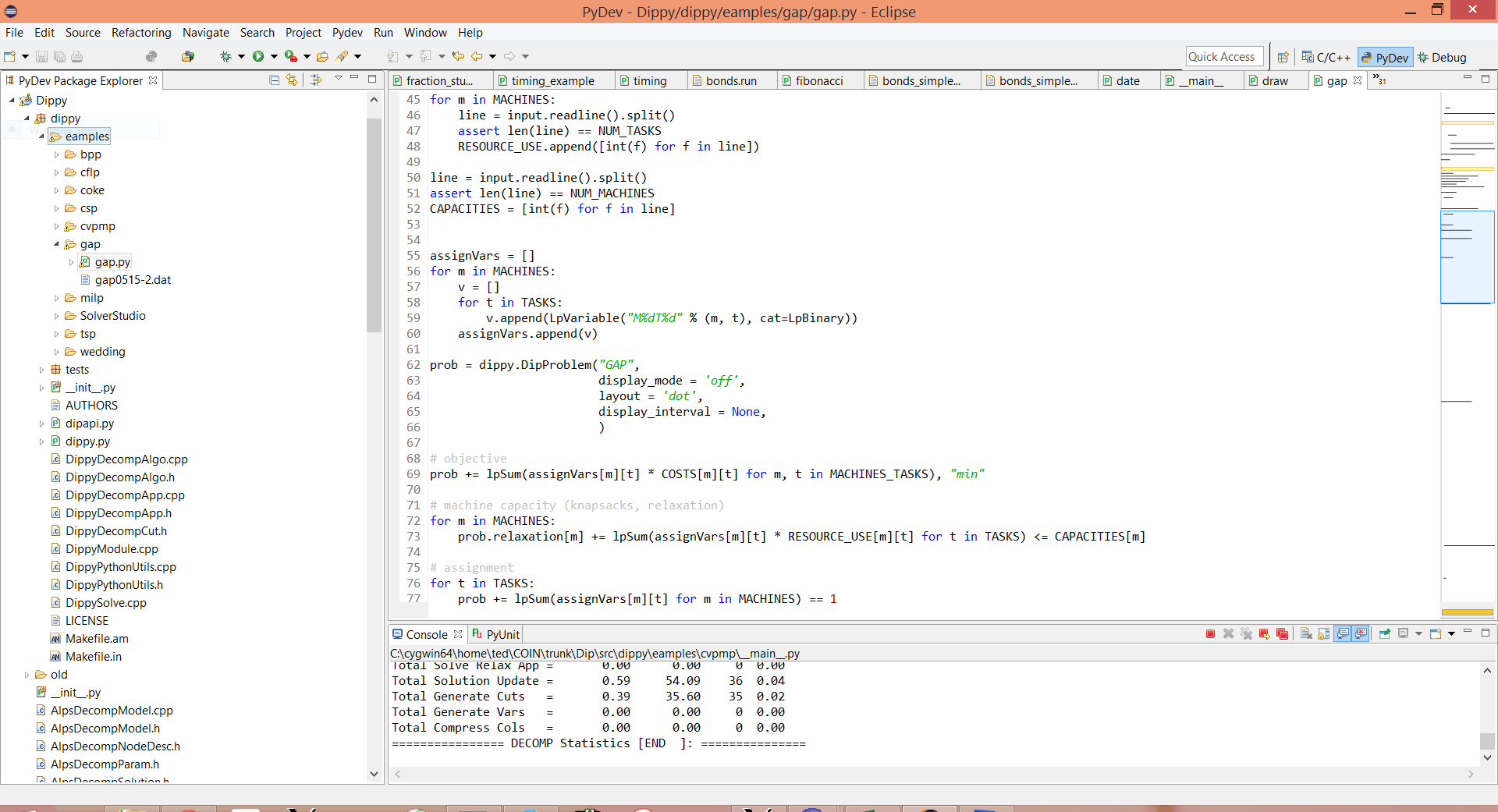Open the Pydev menu
Viewport: 1498px width, 812px height.
(347, 33)
